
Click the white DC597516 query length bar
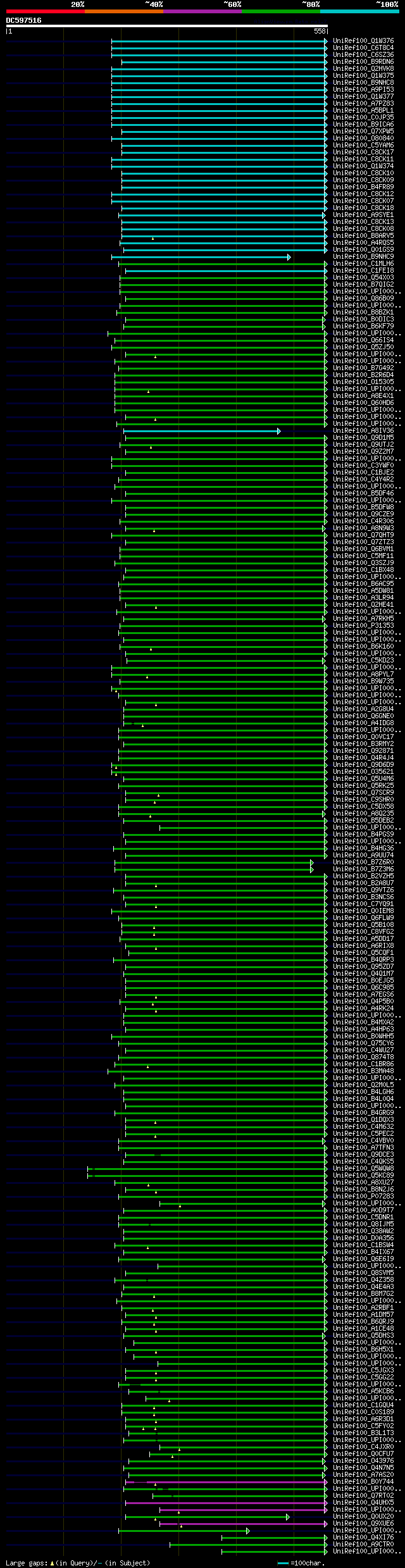pyautogui.click(x=167, y=26)
